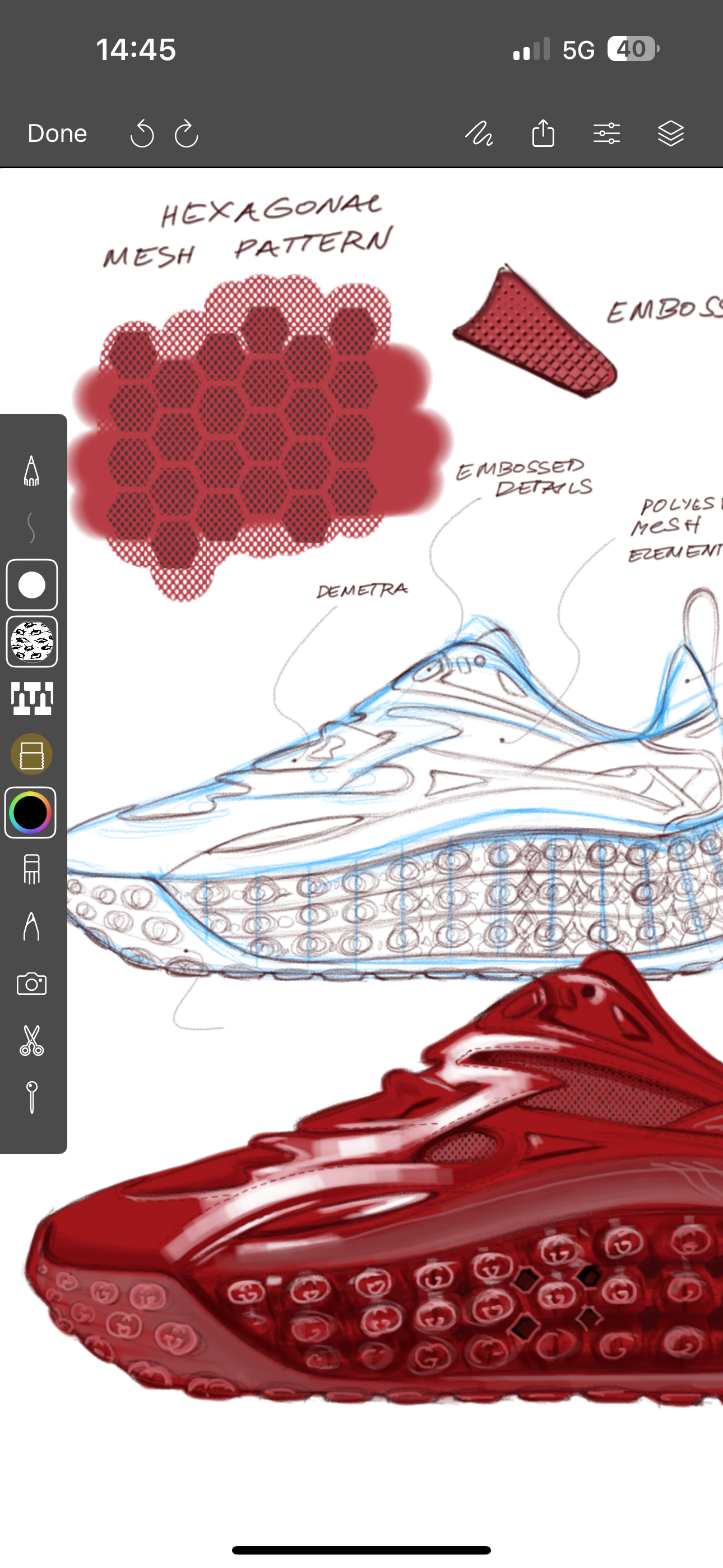Tap the 5G network label
The height and width of the screenshot is (1568, 723).
(578, 50)
